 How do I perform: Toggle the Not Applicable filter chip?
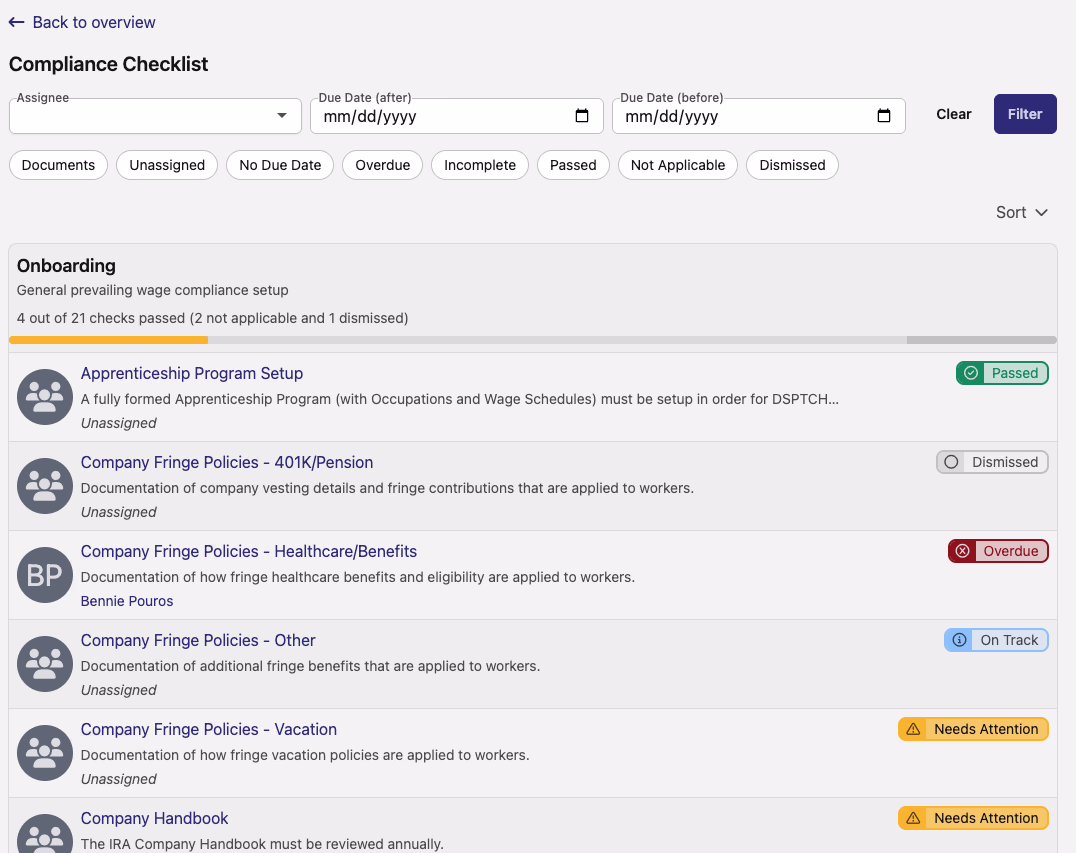click(x=678, y=165)
